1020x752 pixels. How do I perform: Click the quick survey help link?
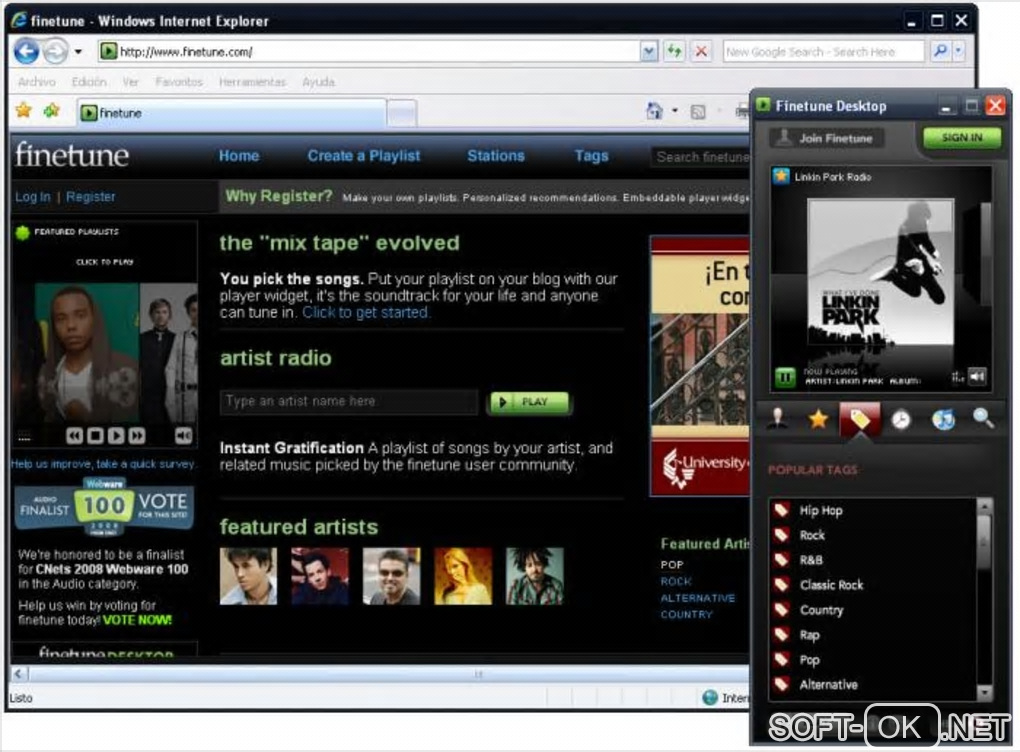103,464
